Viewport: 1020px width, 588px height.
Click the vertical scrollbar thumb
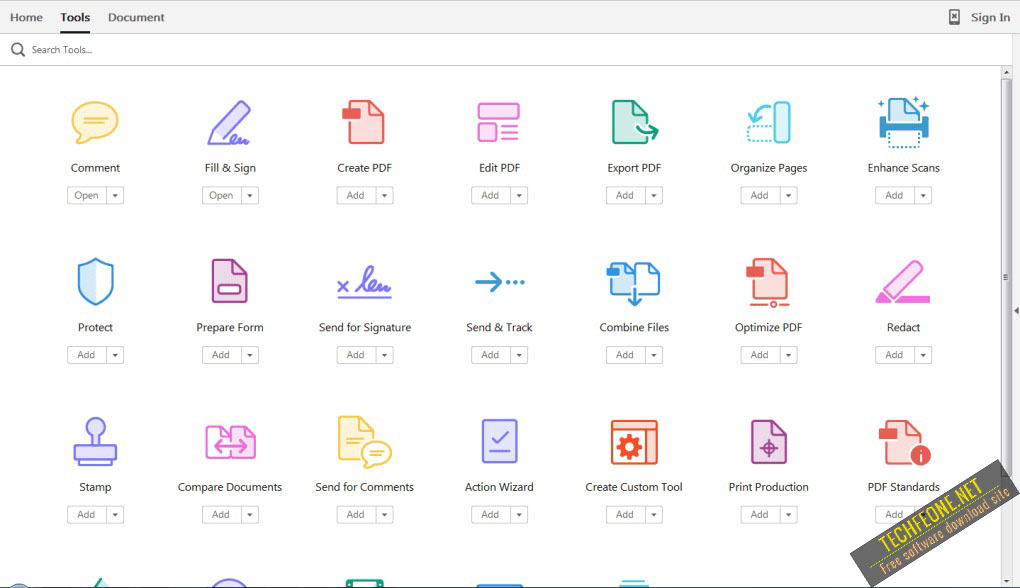click(x=1006, y=278)
